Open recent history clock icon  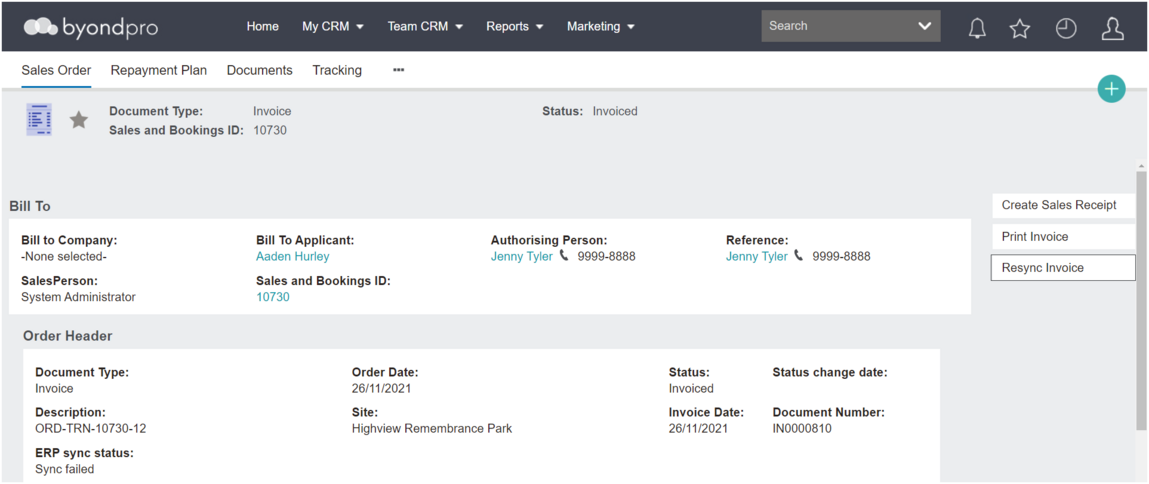pos(1066,28)
